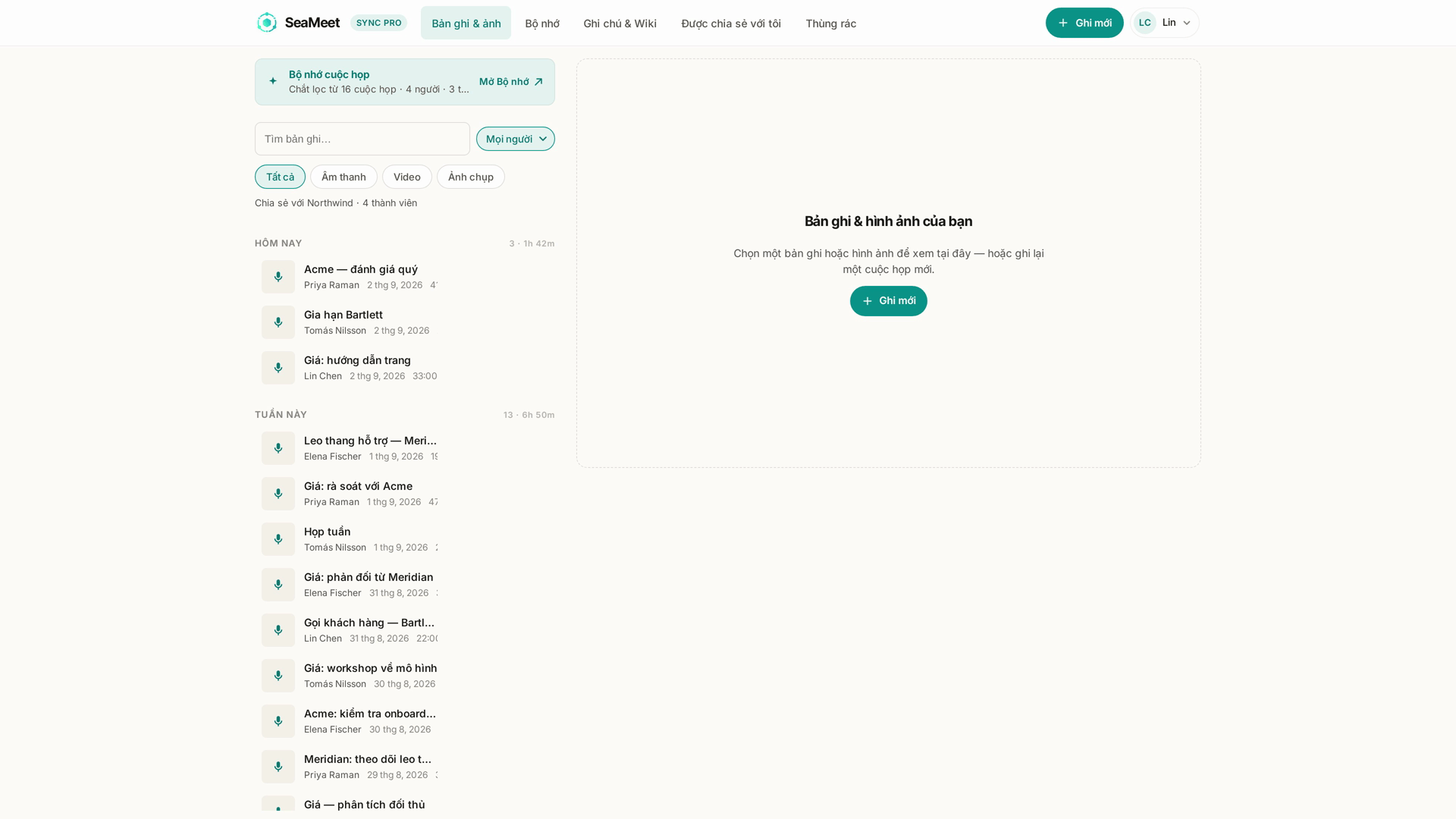This screenshot has height=819, width=1456.
Task: Click microphone icon for Họp tuần recording
Action: click(x=278, y=539)
